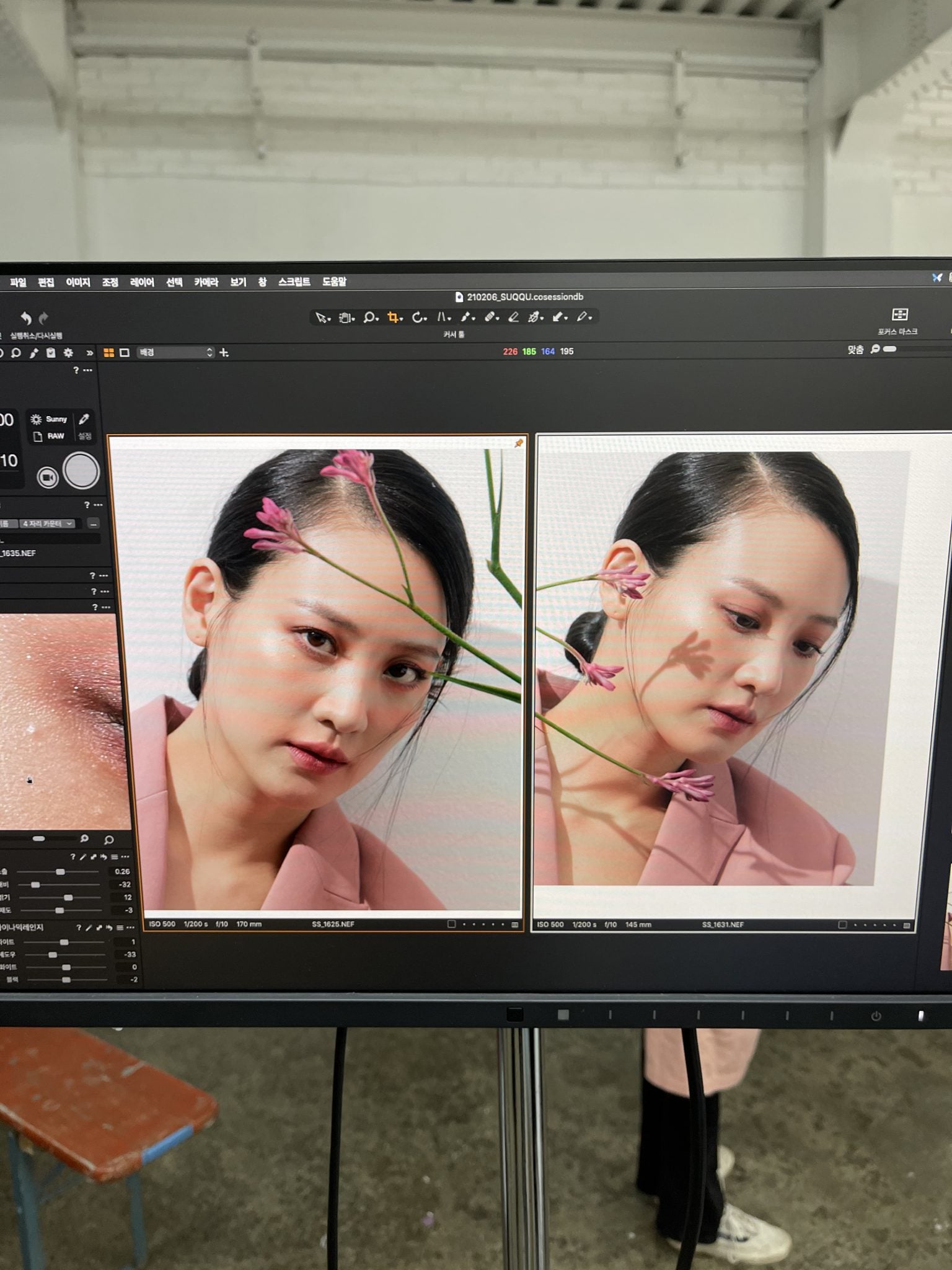Switch to multi-view grid viewer mode
952x1270 pixels.
coord(109,353)
